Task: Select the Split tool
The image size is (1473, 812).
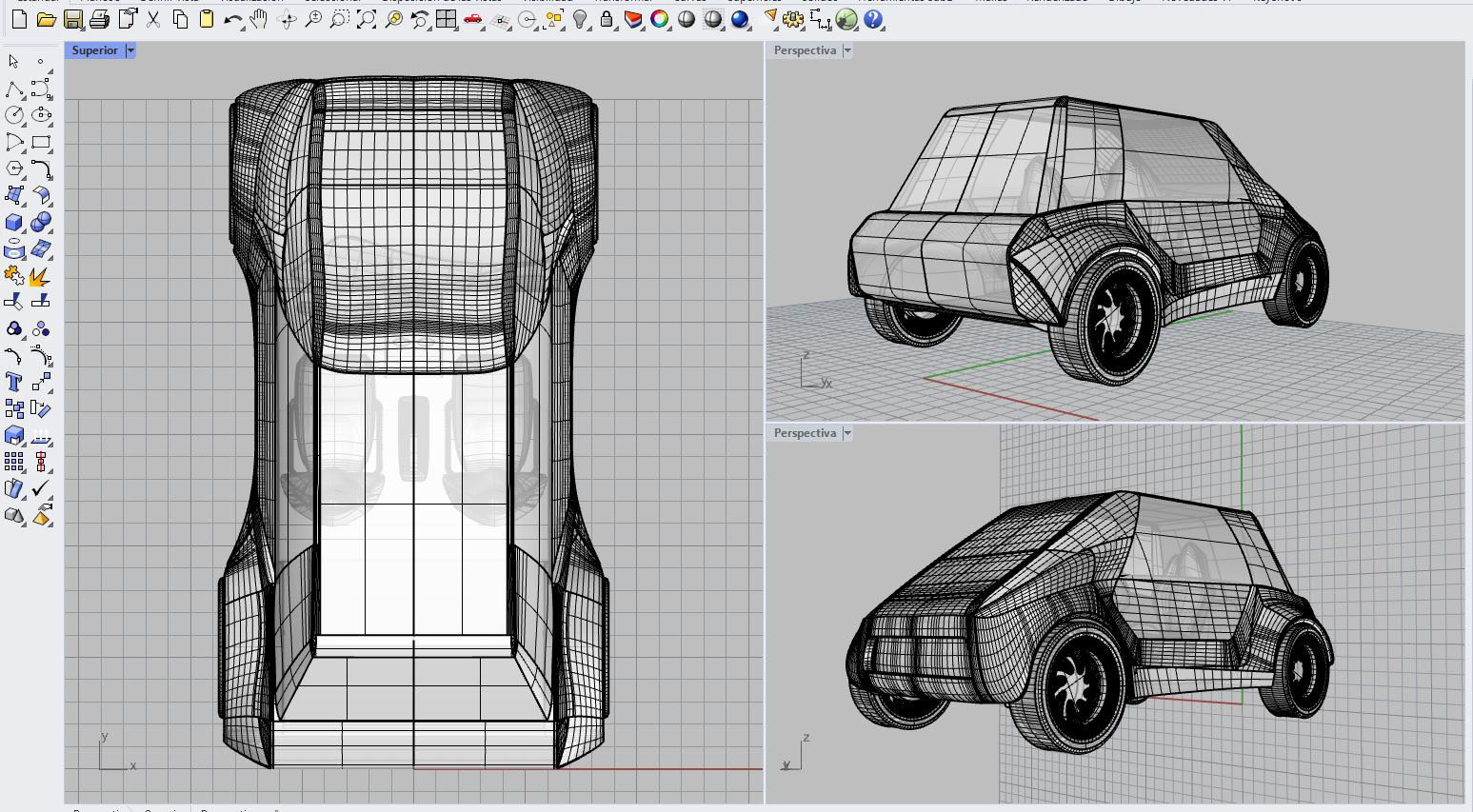Action: (41, 302)
